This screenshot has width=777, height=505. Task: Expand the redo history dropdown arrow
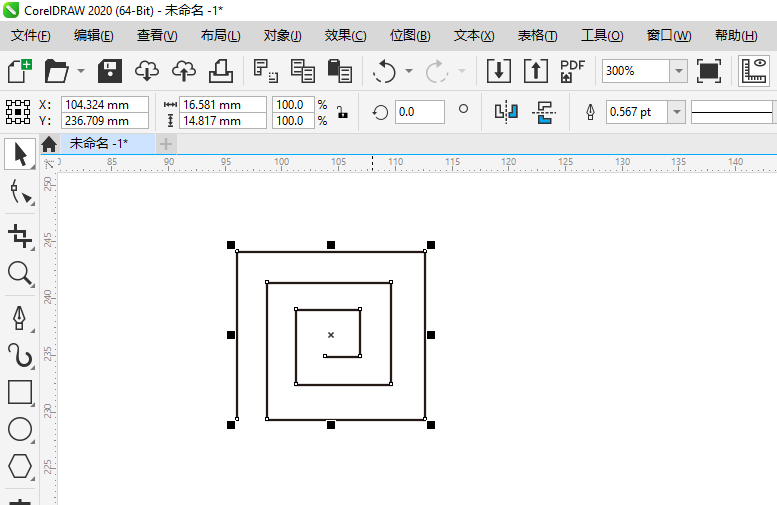(462, 71)
